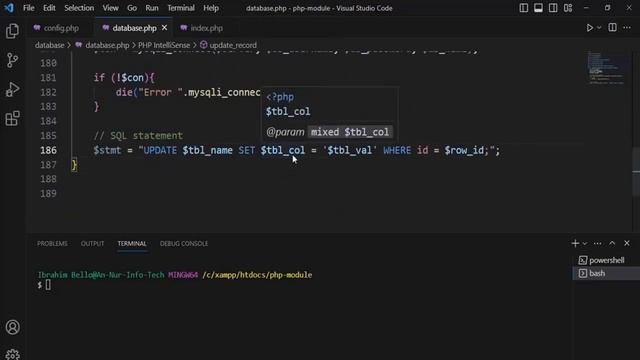Click the '// SQL statement' comment
This screenshot has height=360, width=640.
(138, 136)
